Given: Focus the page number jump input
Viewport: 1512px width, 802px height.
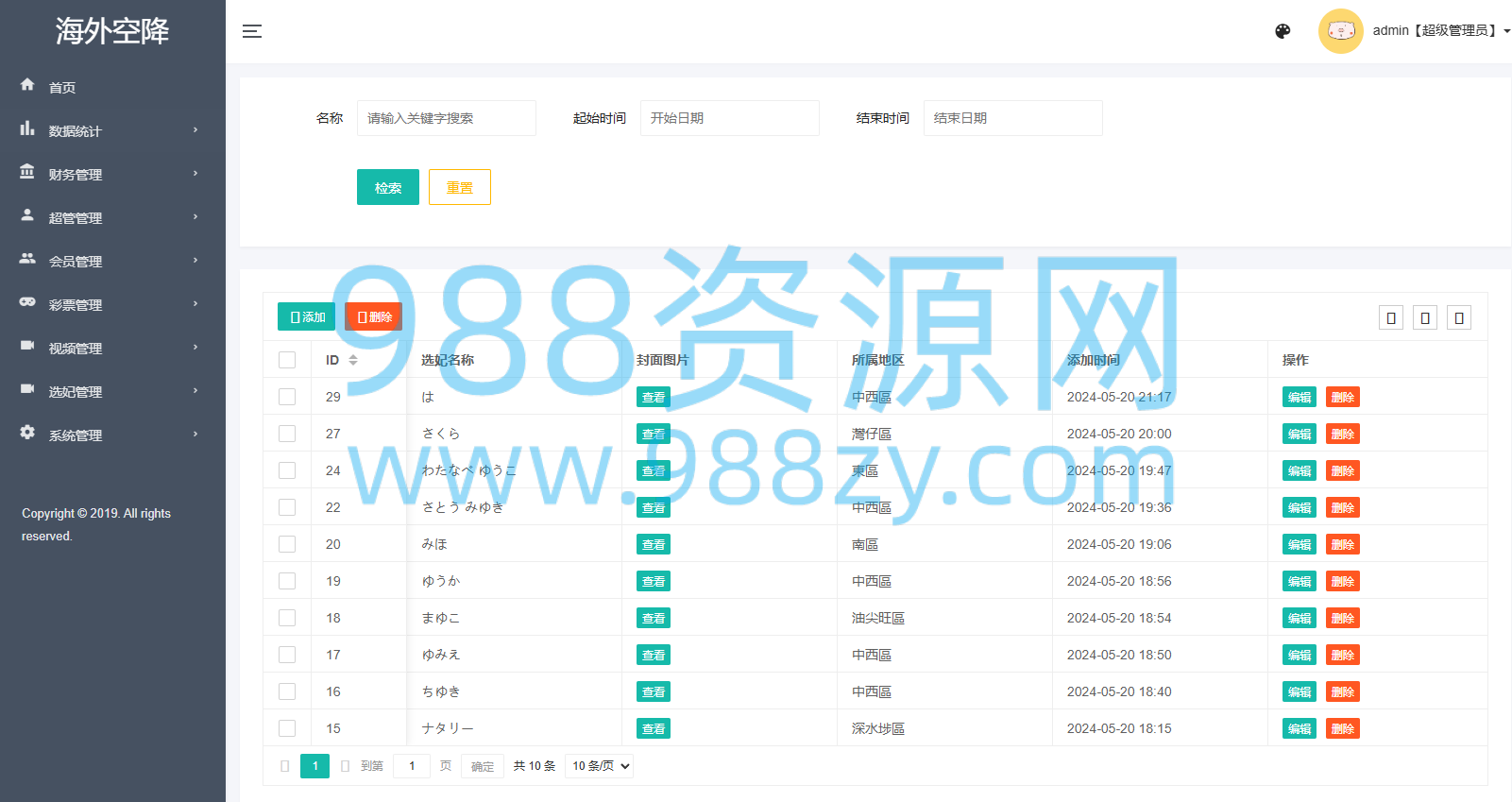Looking at the screenshot, I should click(412, 766).
